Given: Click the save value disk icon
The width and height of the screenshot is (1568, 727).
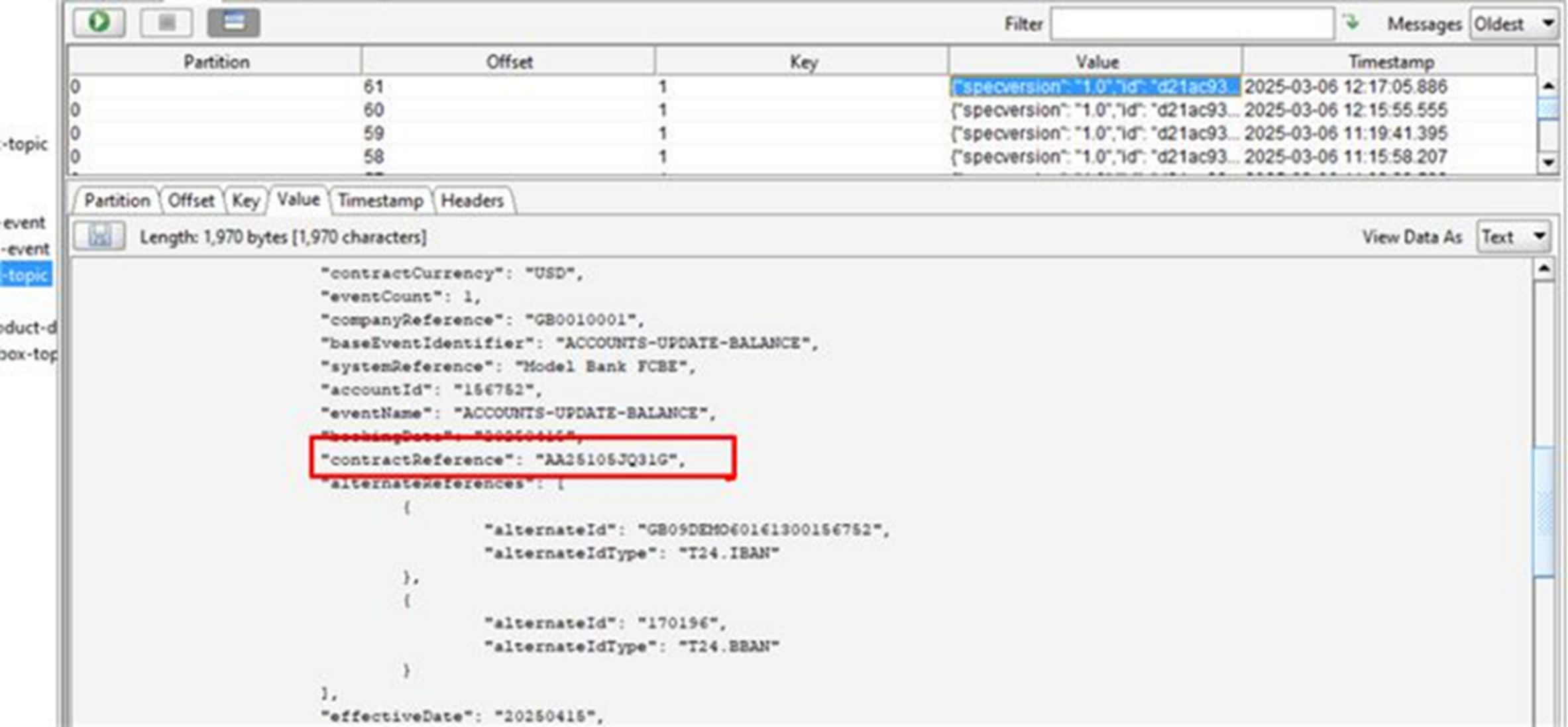Looking at the screenshot, I should [99, 237].
